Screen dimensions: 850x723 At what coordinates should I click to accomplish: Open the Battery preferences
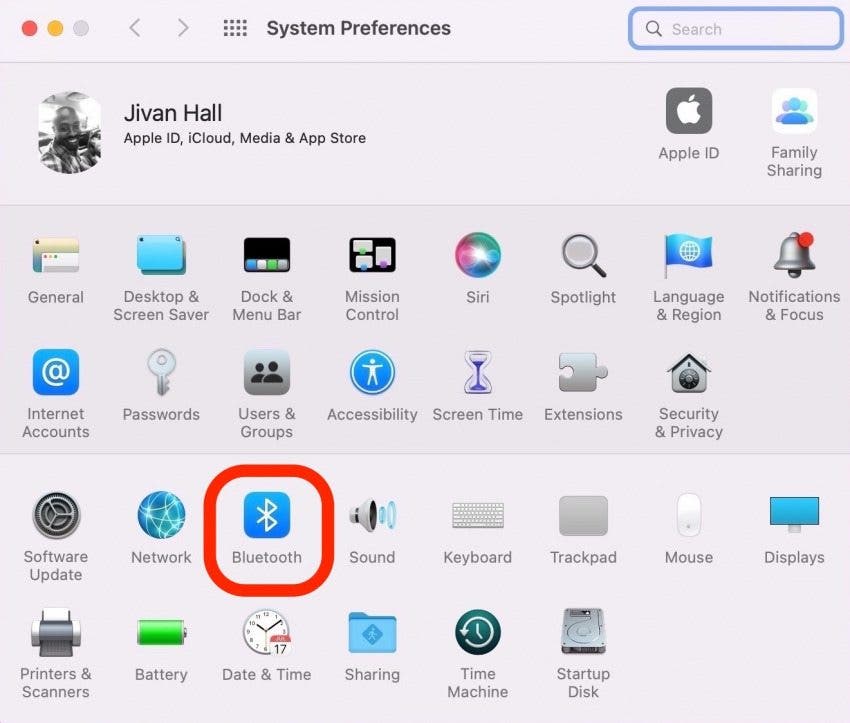coord(161,632)
